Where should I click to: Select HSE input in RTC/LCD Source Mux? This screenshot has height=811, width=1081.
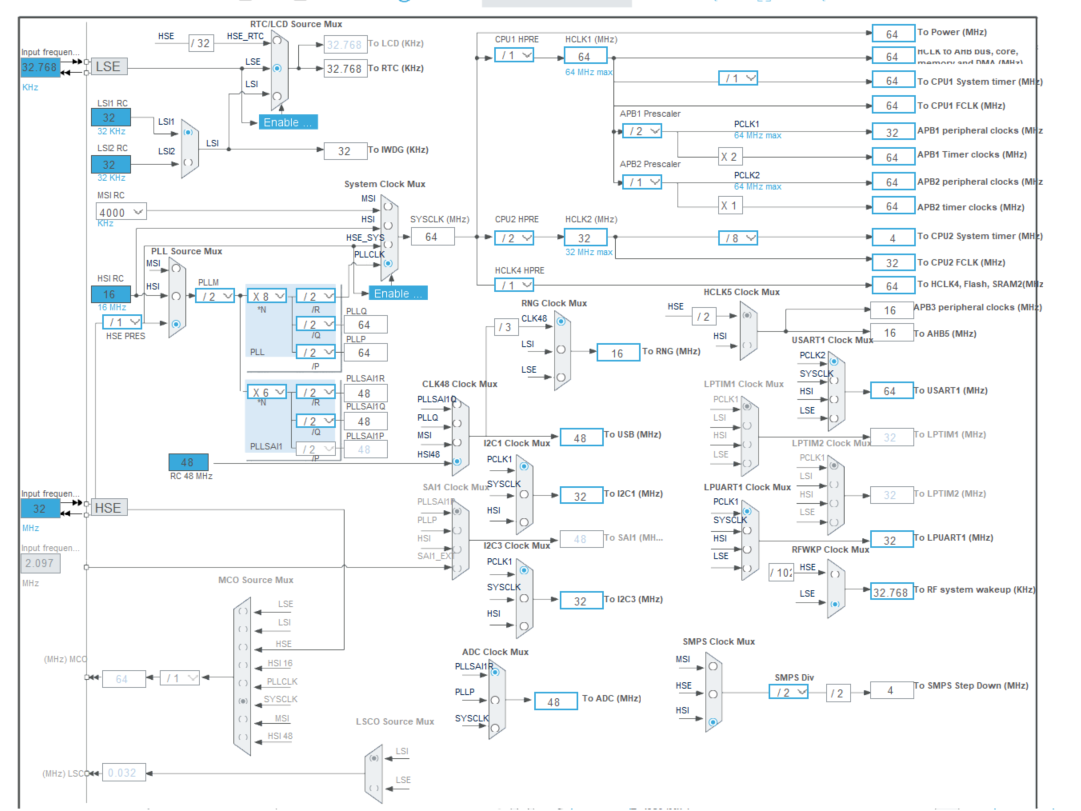point(277,40)
